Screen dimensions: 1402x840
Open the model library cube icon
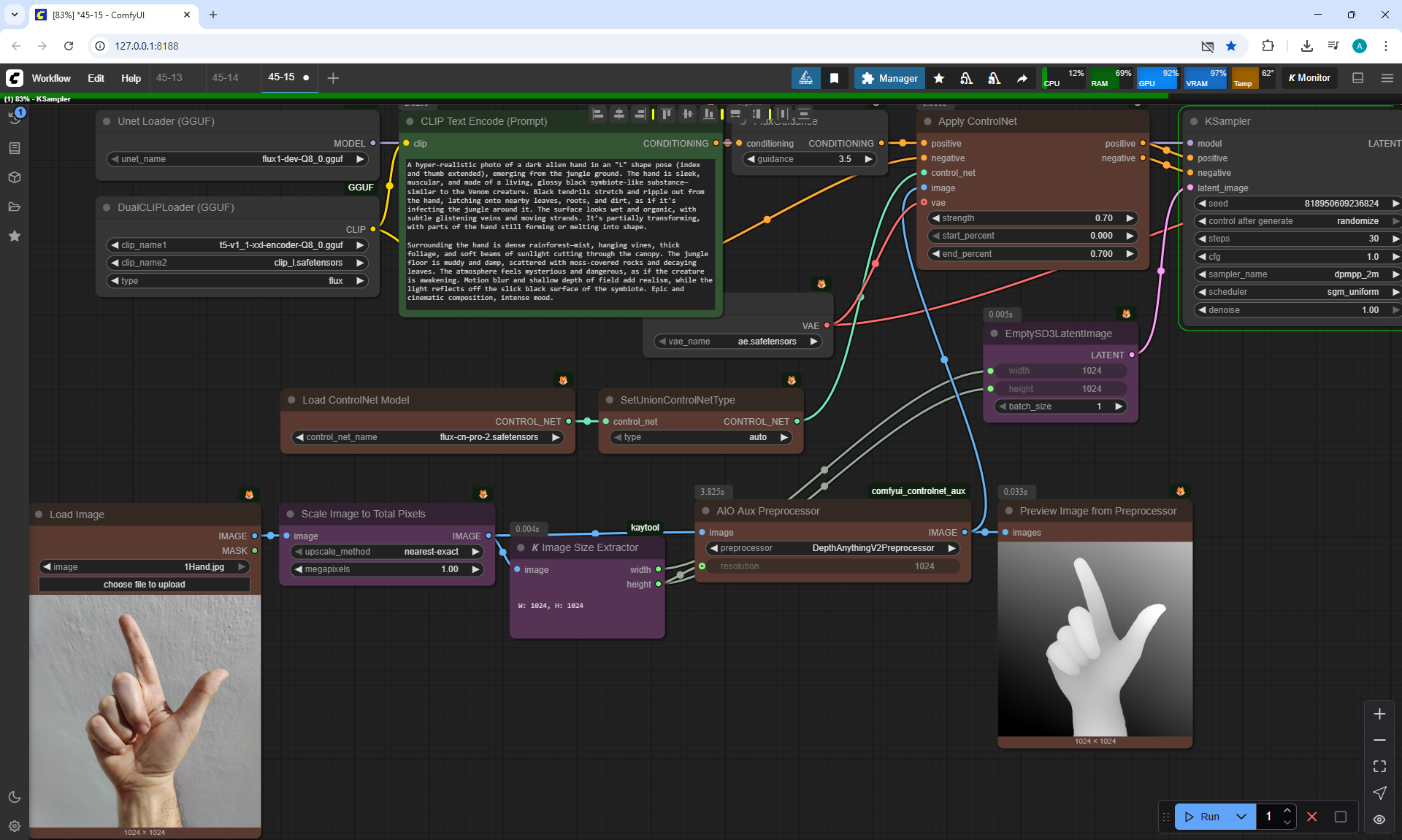15,177
